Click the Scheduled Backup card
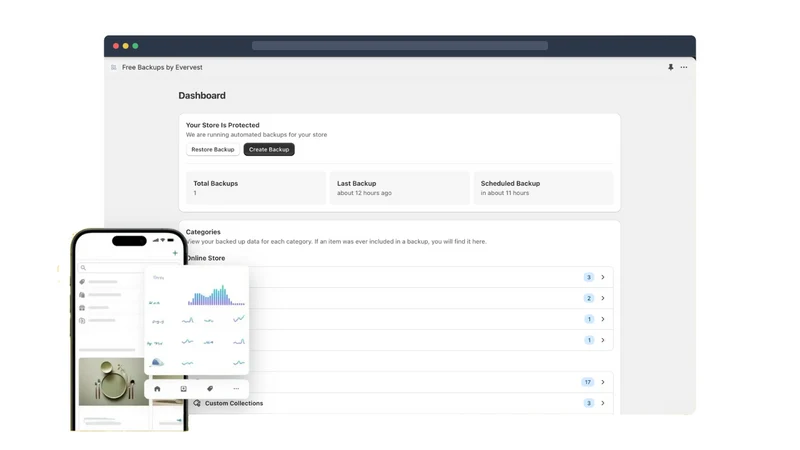The width and height of the screenshot is (800, 450). click(x=543, y=188)
